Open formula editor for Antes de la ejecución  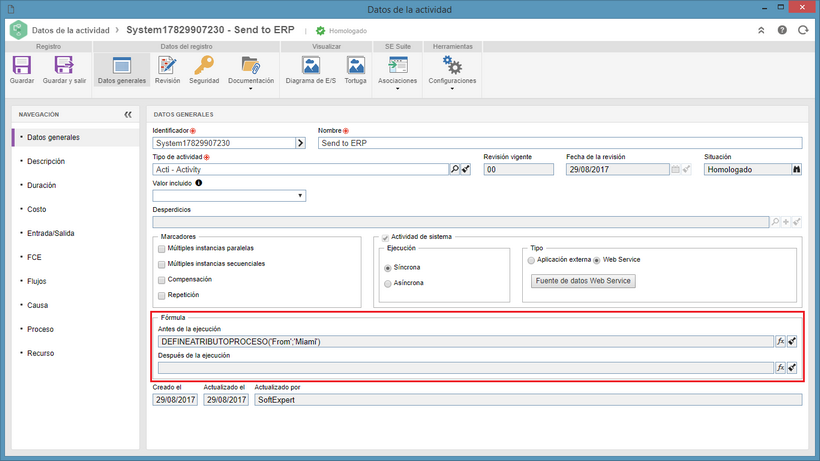[x=780, y=341]
